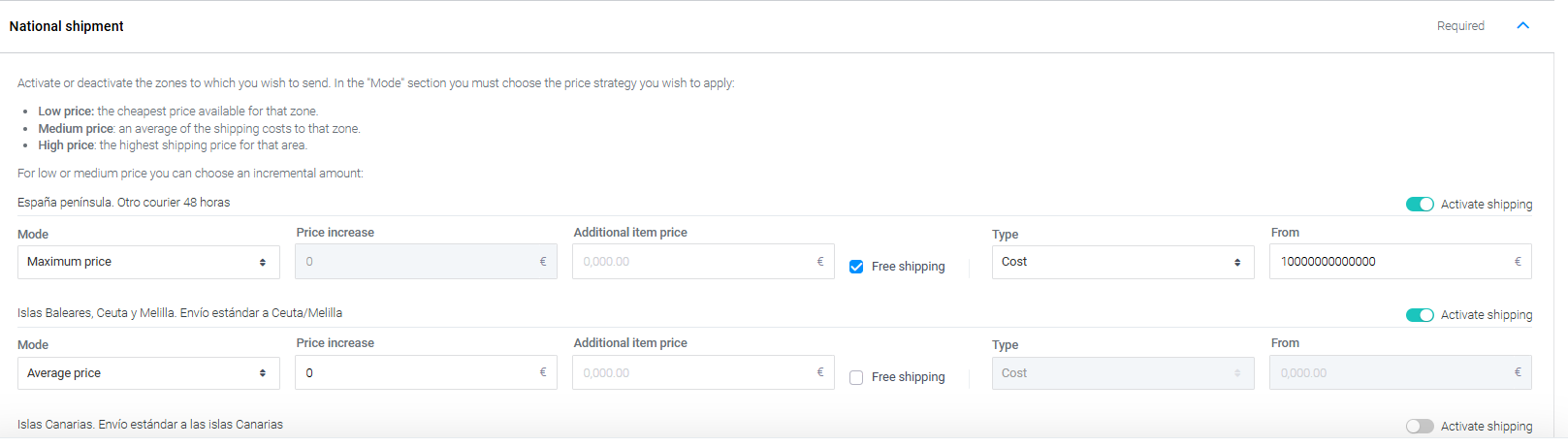The image size is (1568, 447).
Task: Click the euro icon in España From field
Action: coord(1518,262)
